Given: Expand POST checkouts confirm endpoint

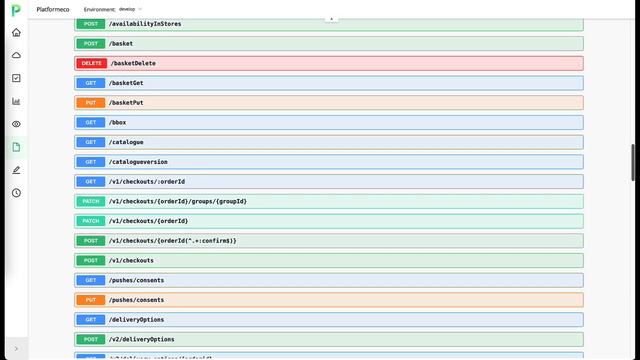Looking at the screenshot, I should pyautogui.click(x=329, y=241).
